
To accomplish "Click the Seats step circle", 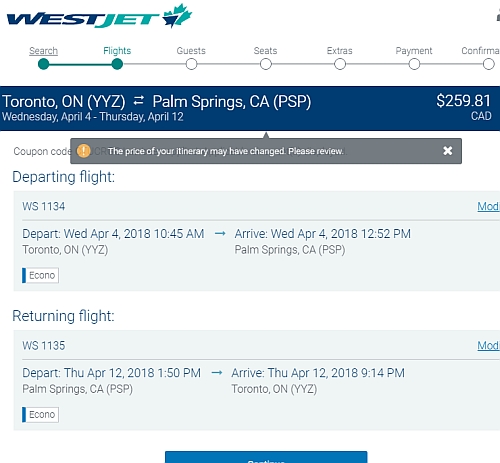I will (x=266, y=64).
